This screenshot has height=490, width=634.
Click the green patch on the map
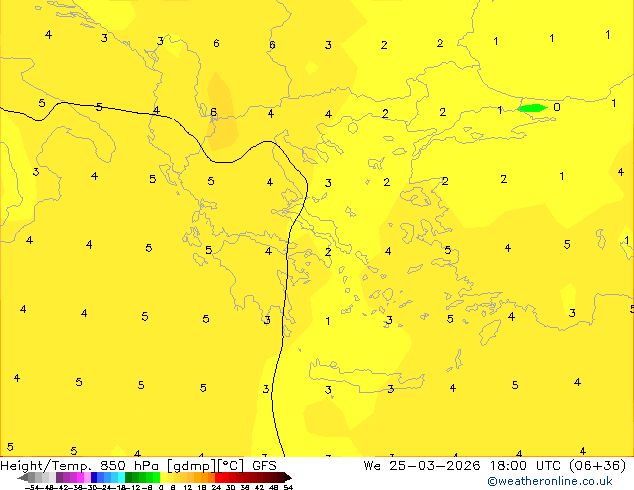click(x=531, y=108)
